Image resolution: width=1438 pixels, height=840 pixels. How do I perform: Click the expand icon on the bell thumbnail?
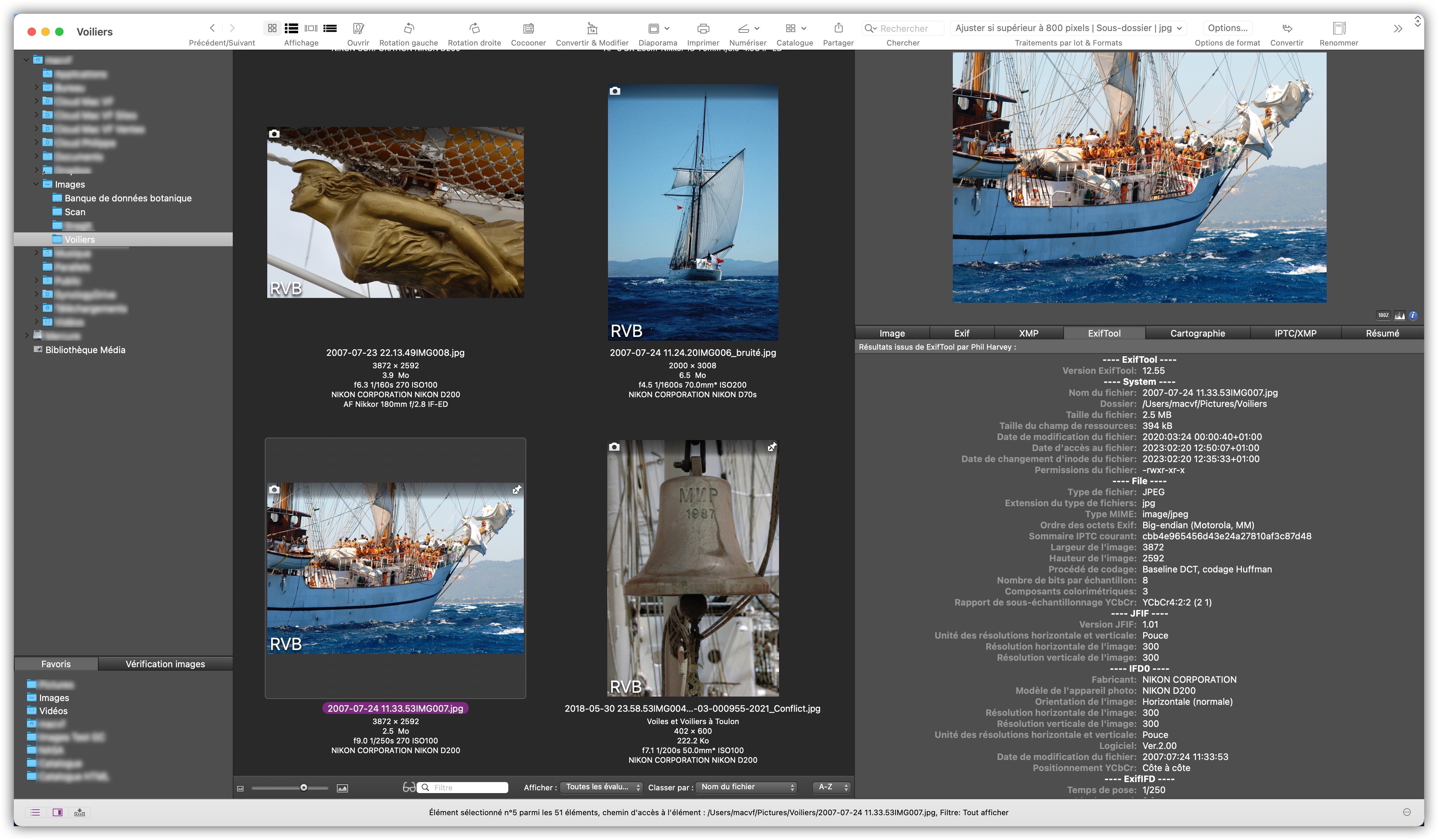[x=771, y=447]
